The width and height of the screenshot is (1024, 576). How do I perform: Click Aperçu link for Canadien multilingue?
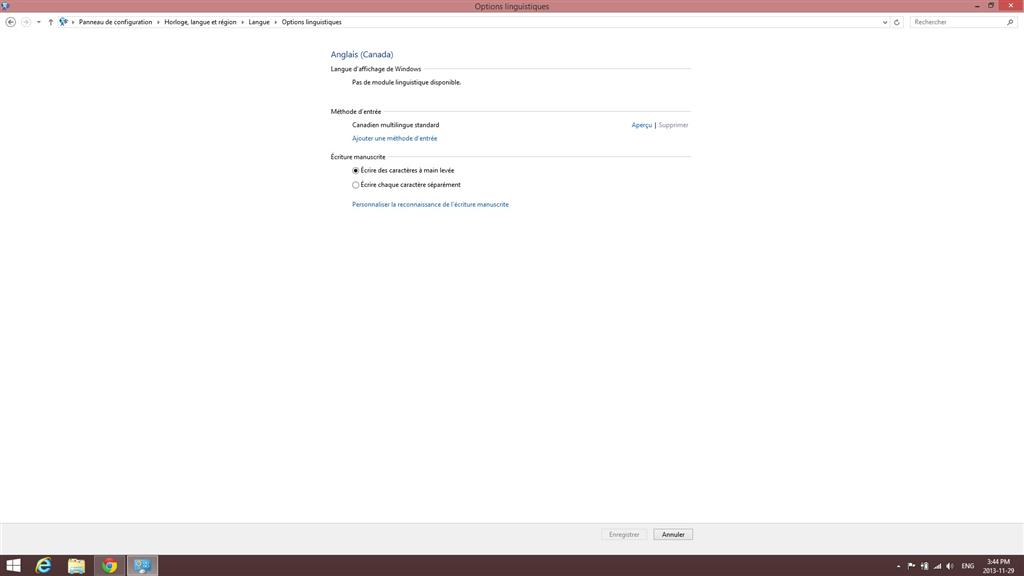click(642, 125)
